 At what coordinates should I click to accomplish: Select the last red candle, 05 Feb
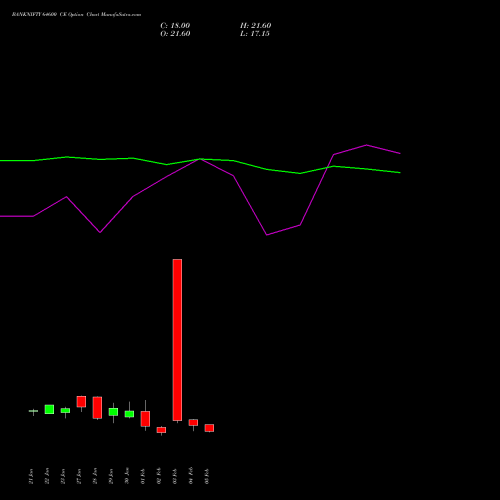pos(209,428)
